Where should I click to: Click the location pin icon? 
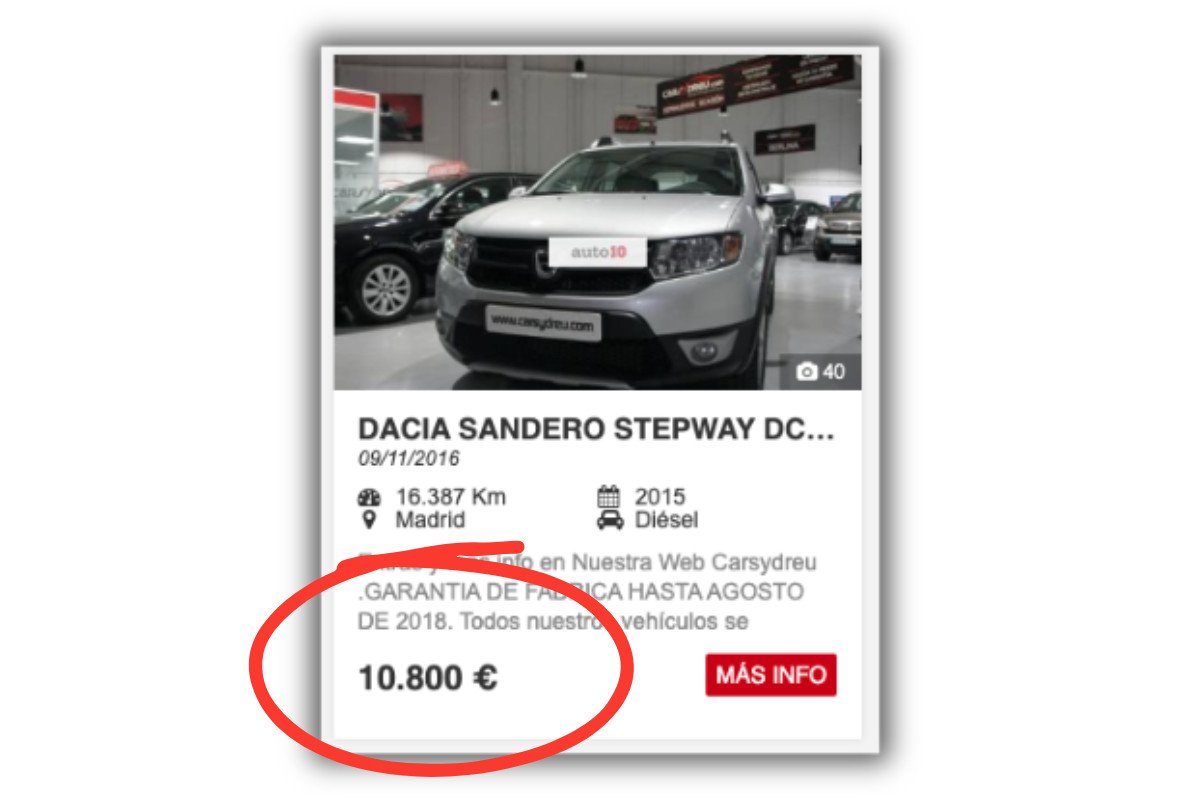pyautogui.click(x=369, y=520)
